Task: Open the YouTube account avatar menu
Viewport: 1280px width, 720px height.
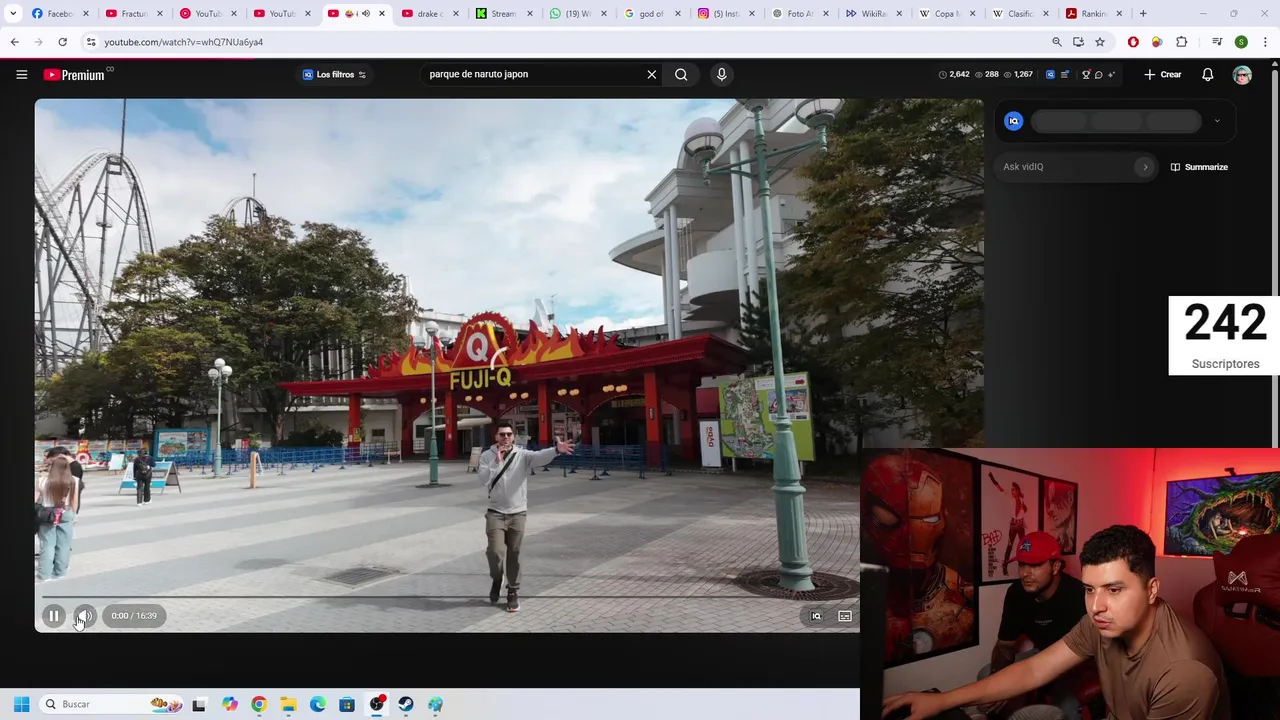Action: [1242, 75]
